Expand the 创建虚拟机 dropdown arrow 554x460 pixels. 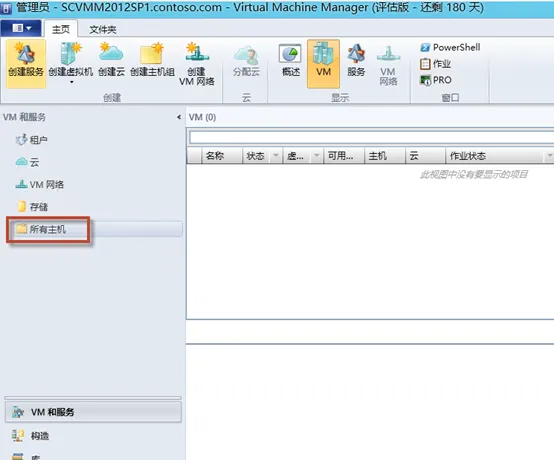point(71,82)
